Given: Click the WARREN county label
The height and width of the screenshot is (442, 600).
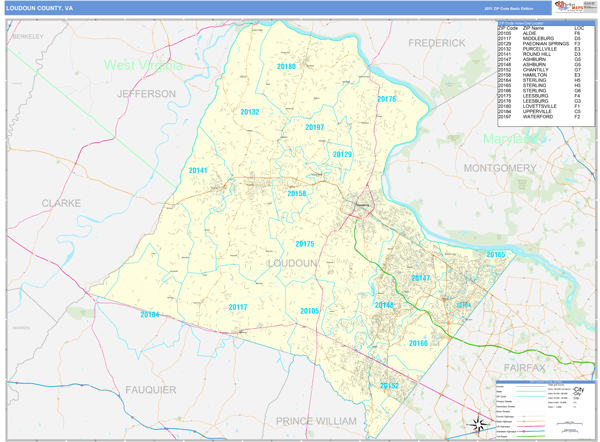Looking at the screenshot, I should (21, 328).
